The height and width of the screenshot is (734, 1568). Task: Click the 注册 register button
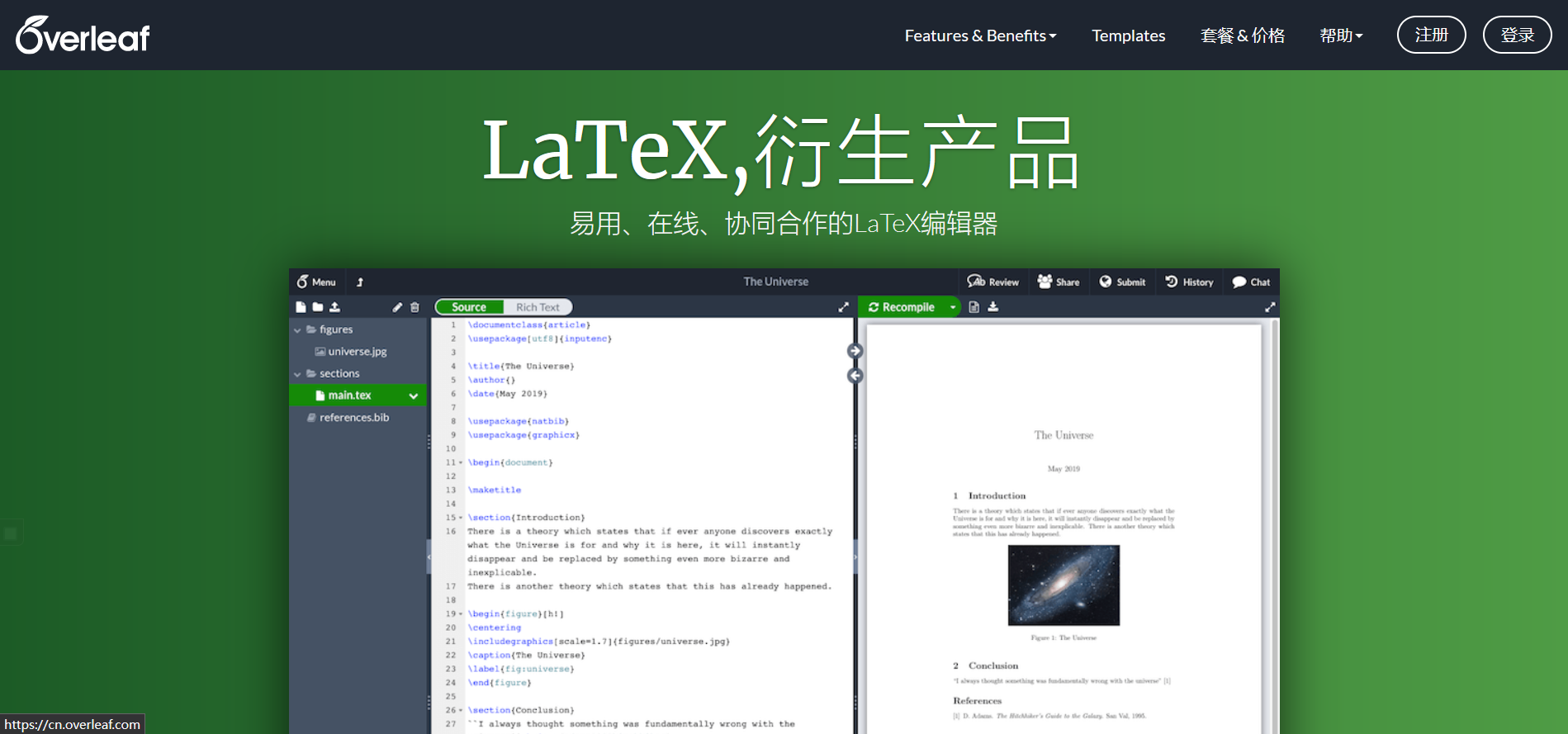(1431, 35)
